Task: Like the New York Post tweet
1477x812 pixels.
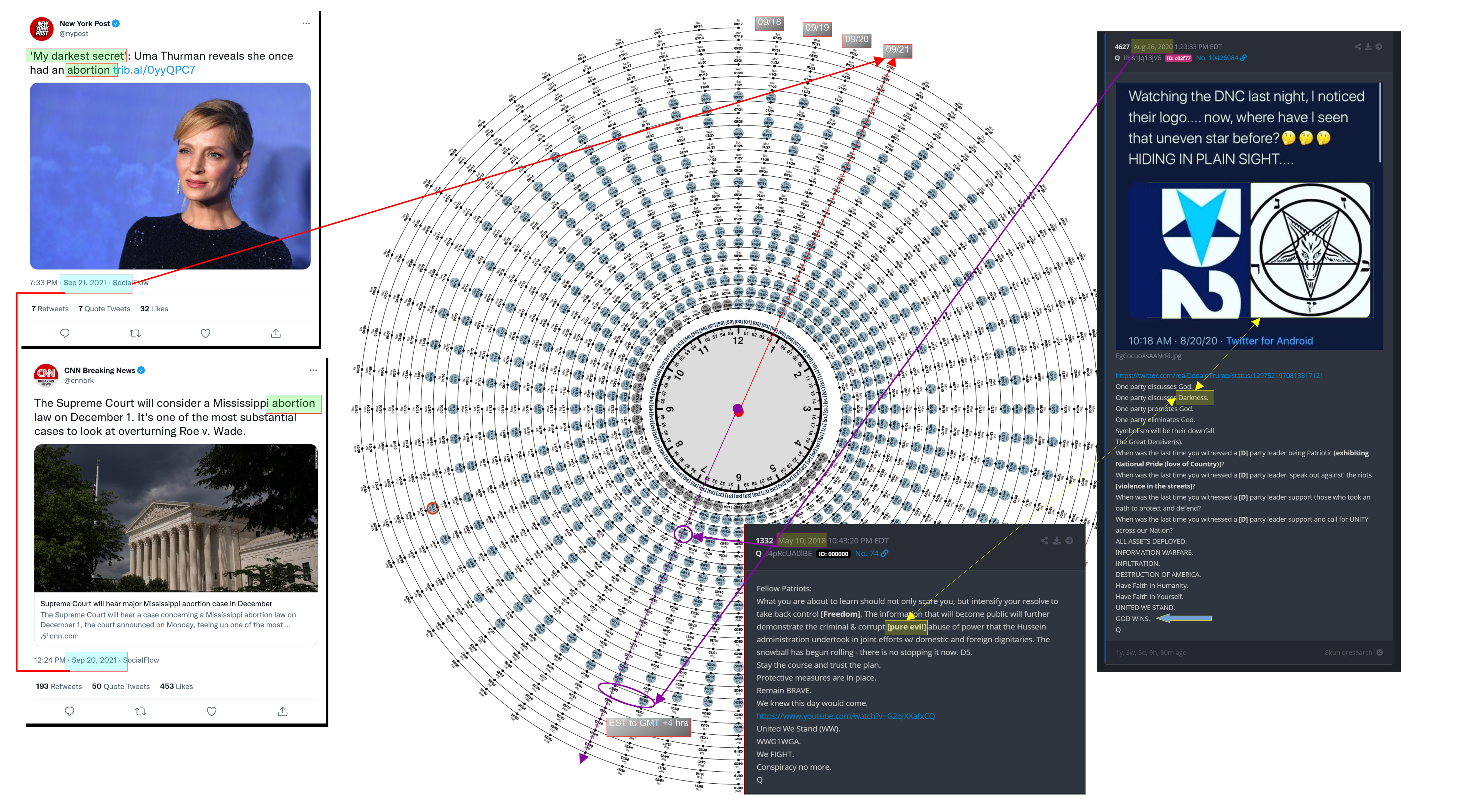Action: click(x=205, y=333)
